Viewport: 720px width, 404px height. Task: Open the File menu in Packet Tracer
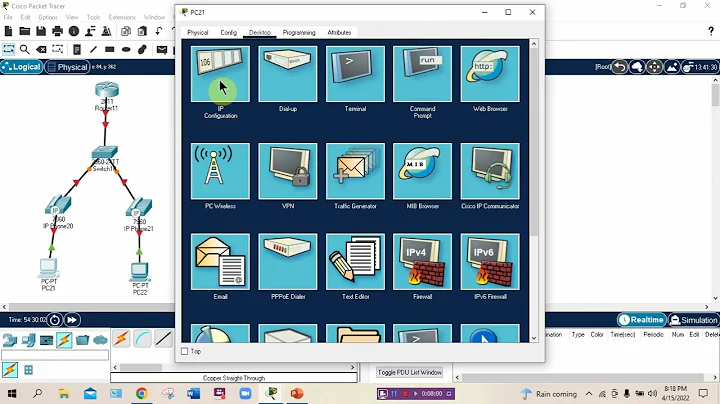[8, 17]
